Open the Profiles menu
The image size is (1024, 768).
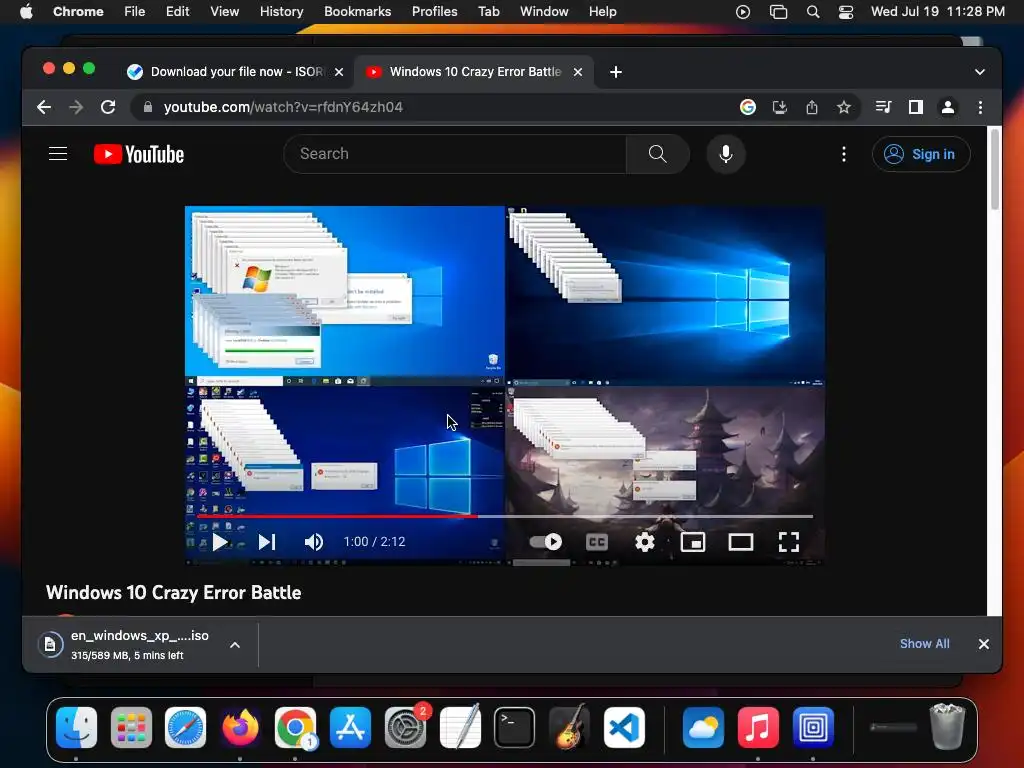coord(434,12)
